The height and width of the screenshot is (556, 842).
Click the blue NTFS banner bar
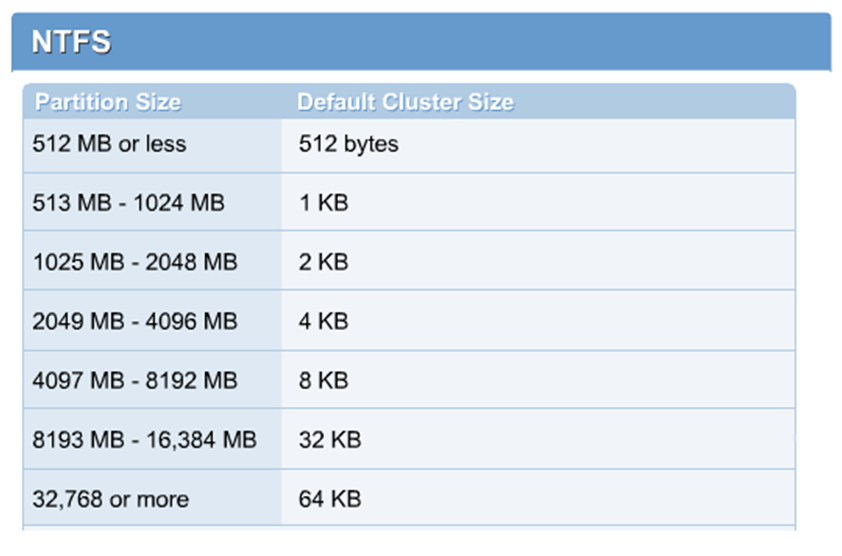coord(500,43)
